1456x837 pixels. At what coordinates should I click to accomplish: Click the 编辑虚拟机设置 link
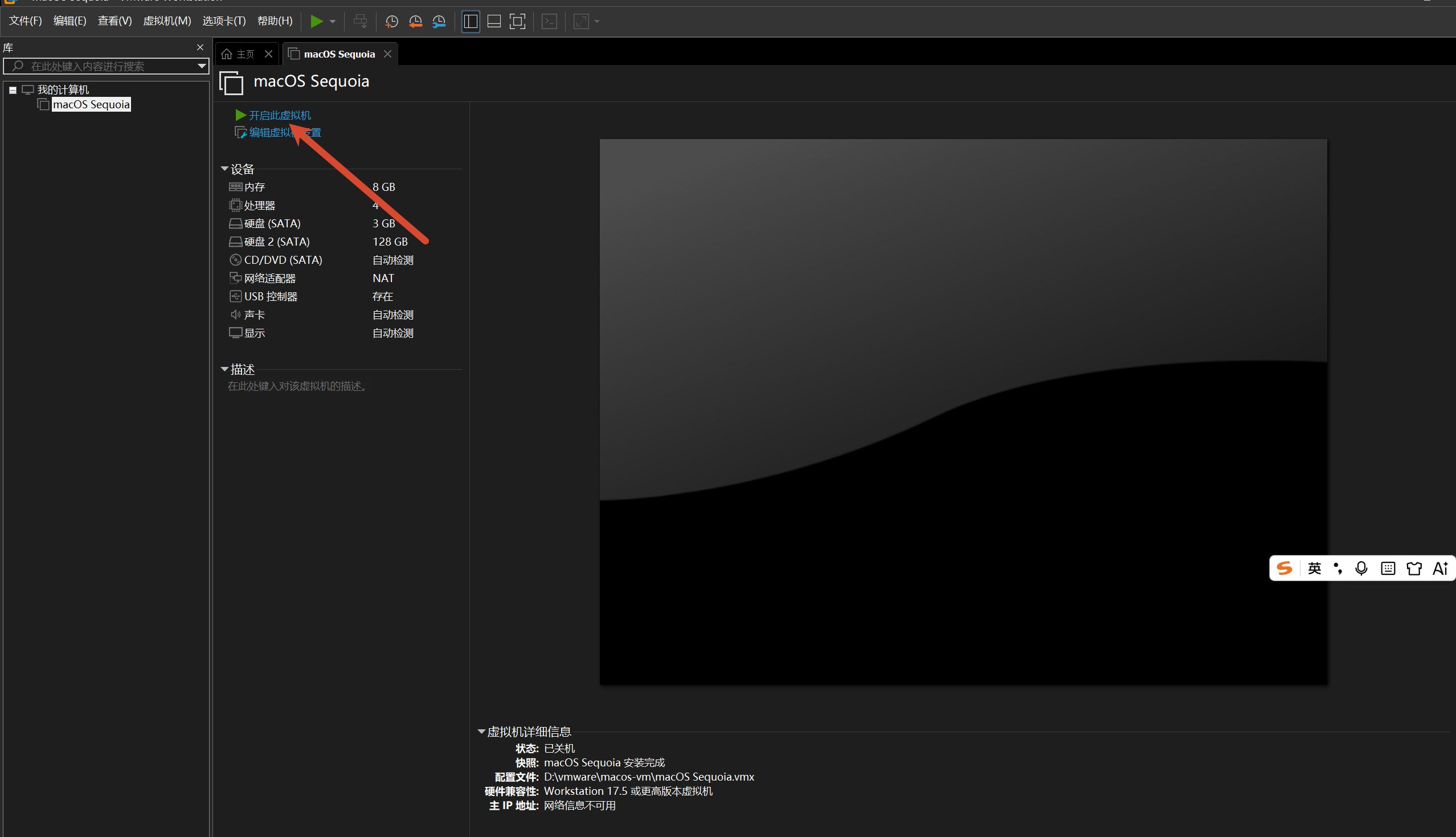(285, 133)
